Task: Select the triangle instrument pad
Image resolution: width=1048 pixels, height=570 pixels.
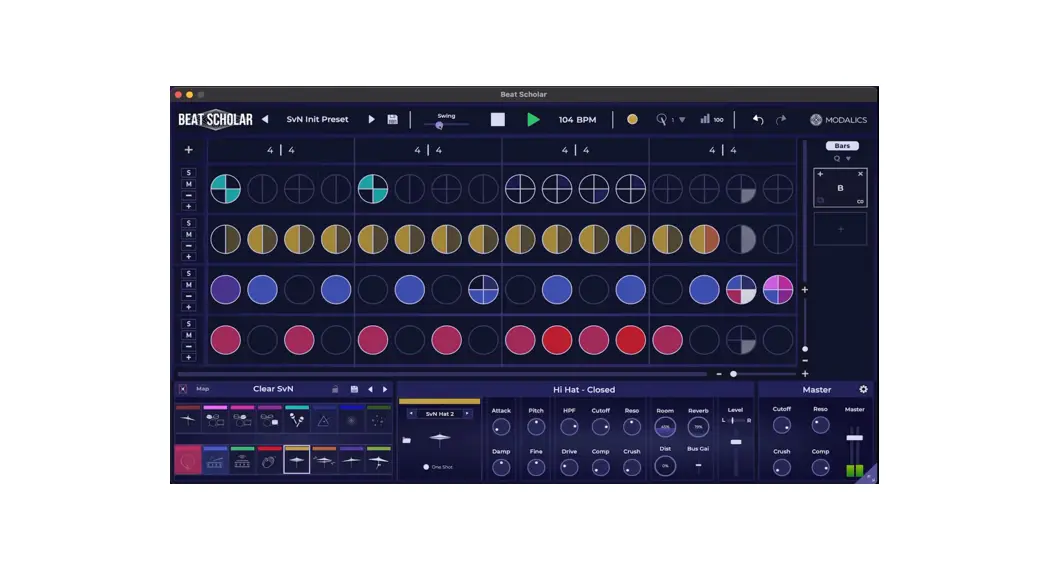Action: [x=323, y=420]
